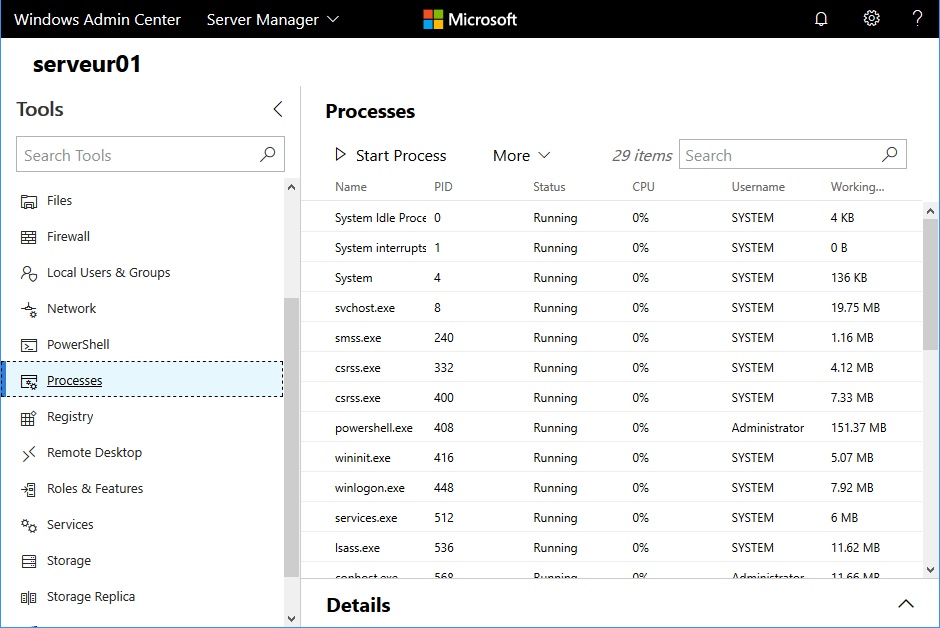The width and height of the screenshot is (940, 628).
Task: Click the Start Process button
Action: coord(390,156)
